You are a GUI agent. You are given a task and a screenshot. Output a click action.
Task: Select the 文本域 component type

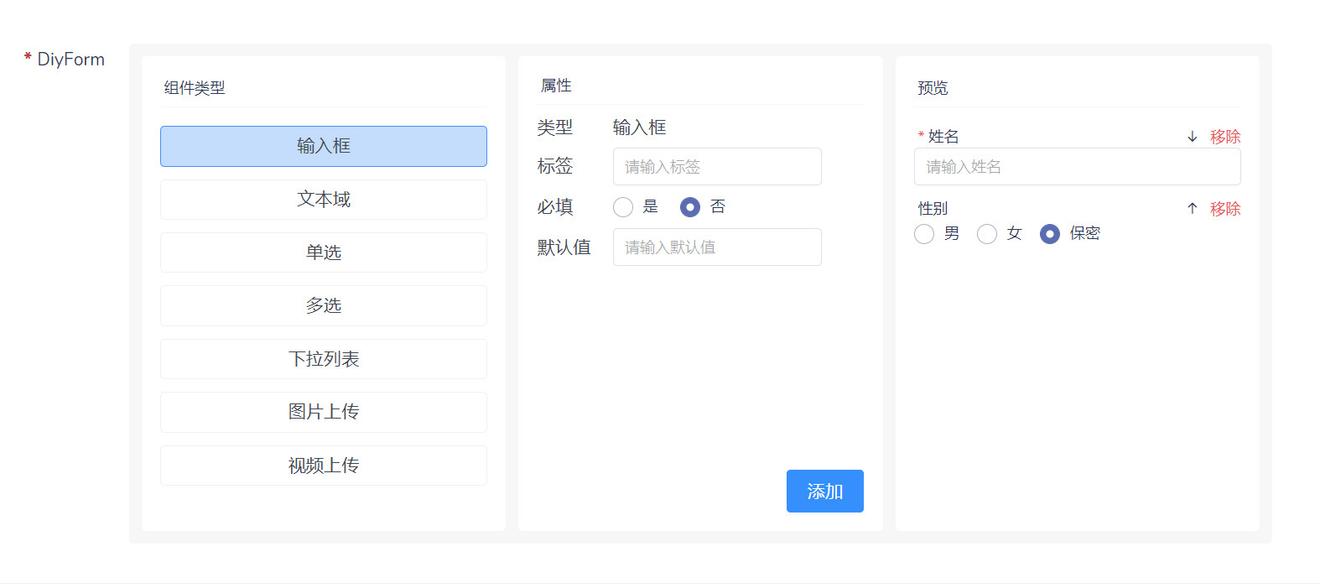point(323,199)
